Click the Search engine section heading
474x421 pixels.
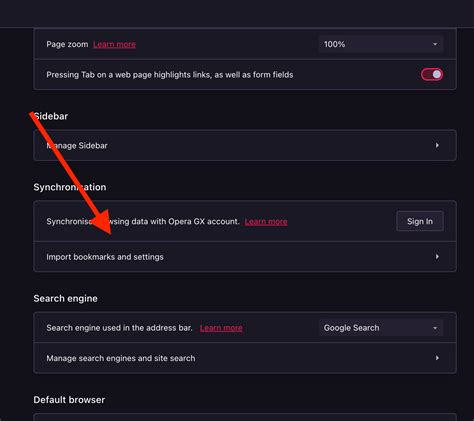coord(65,299)
